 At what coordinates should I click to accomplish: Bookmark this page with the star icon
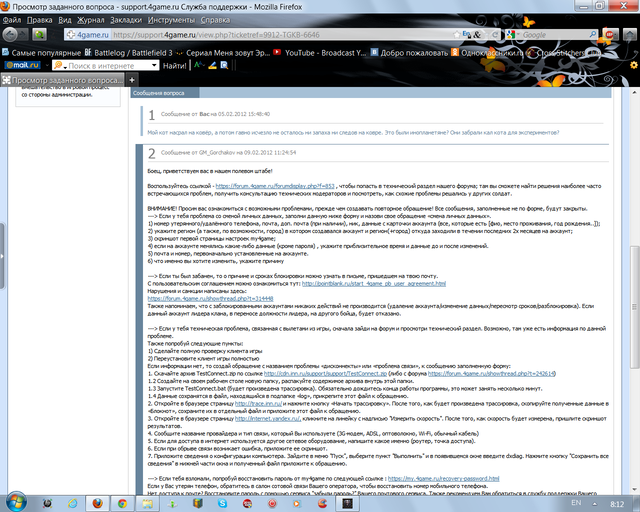tap(457, 35)
